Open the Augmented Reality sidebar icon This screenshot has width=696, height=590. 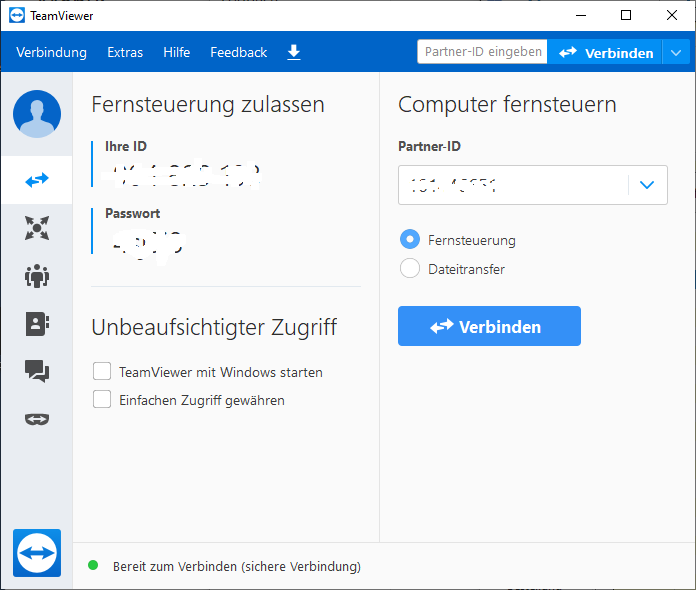[x=37, y=419]
